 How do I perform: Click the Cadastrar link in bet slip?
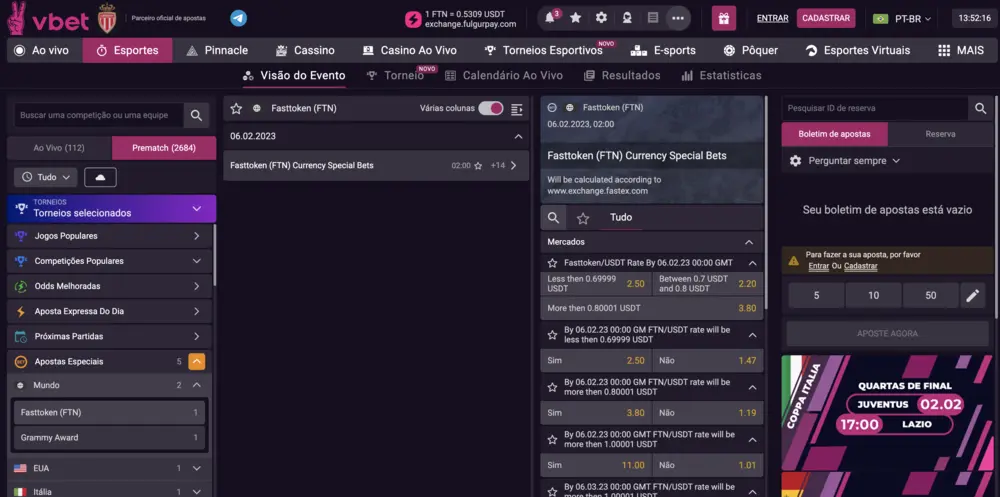[860, 265]
